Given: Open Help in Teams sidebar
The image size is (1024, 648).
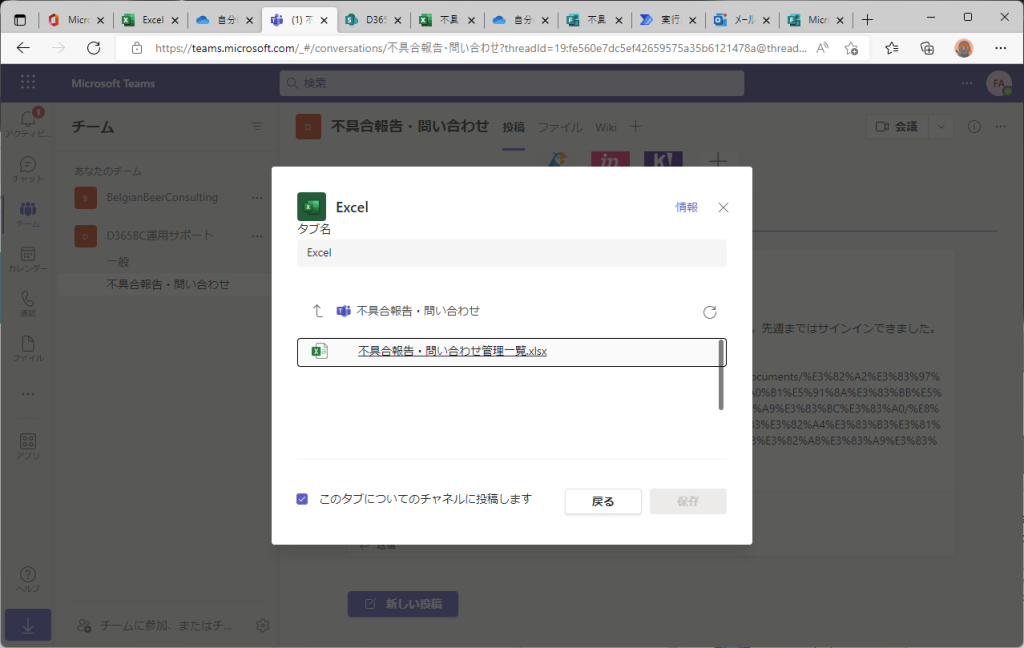Looking at the screenshot, I should tap(27, 579).
